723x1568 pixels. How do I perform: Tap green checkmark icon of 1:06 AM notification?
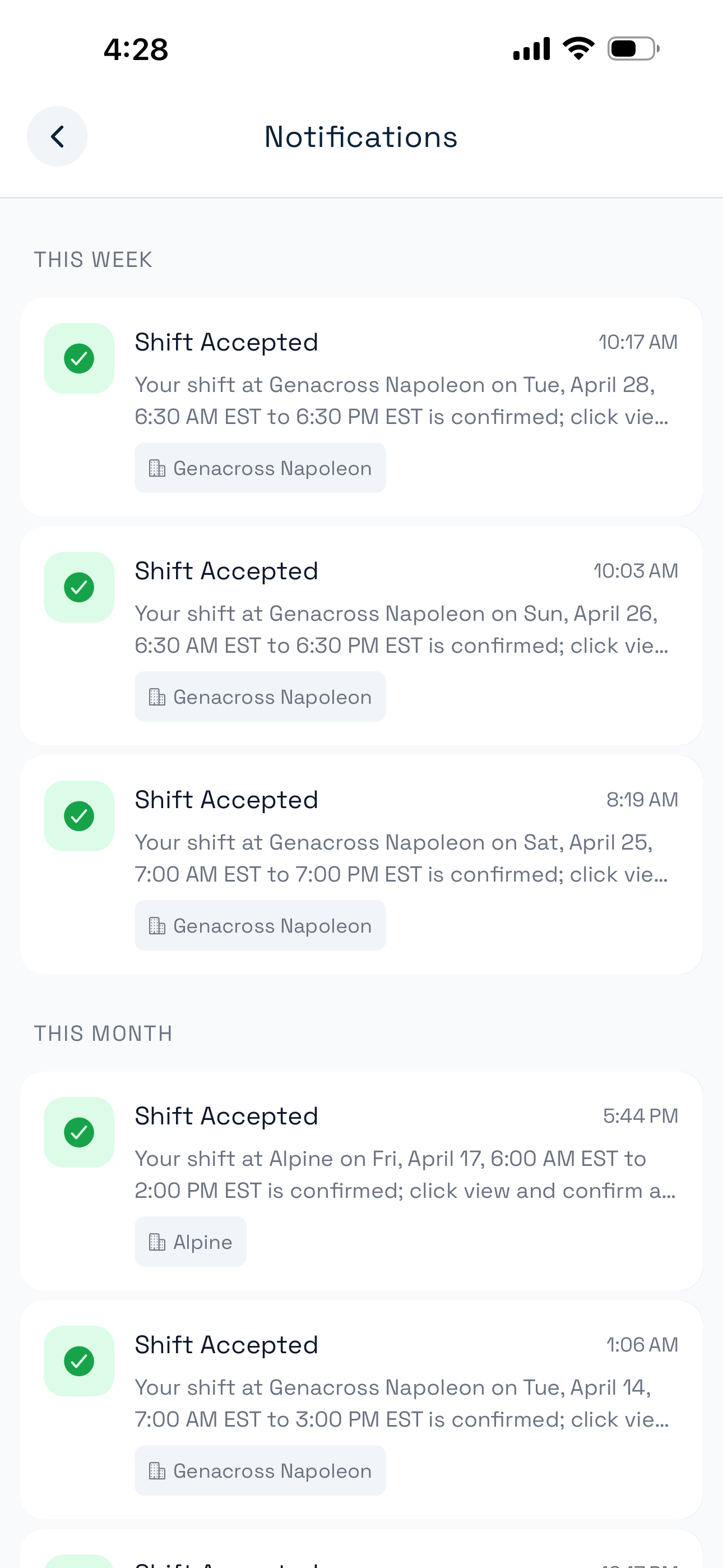[79, 1362]
